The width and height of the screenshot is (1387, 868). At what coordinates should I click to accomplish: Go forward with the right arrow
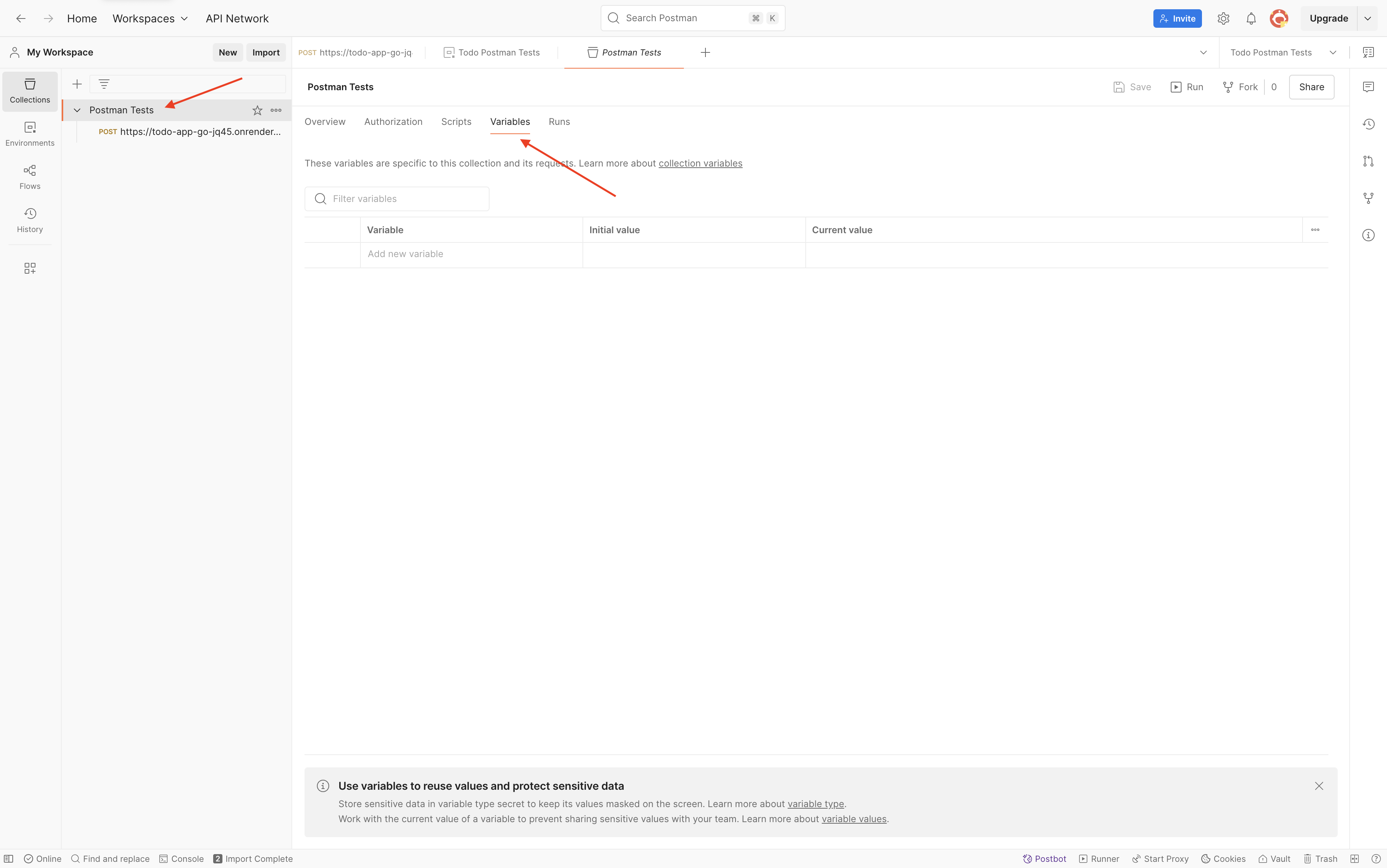(49, 19)
